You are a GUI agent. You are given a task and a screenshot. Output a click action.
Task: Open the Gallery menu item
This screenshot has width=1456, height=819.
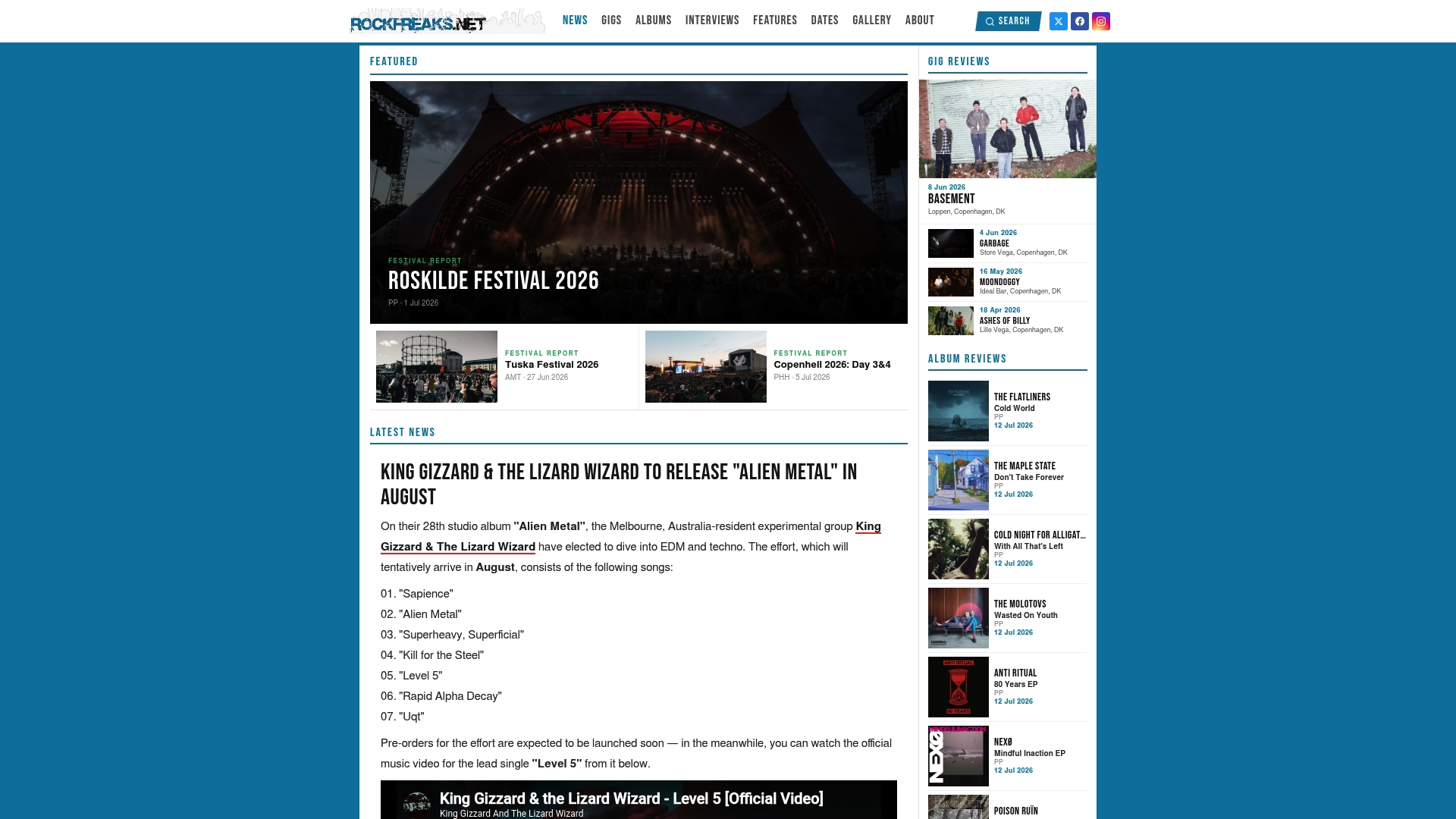pos(871,20)
